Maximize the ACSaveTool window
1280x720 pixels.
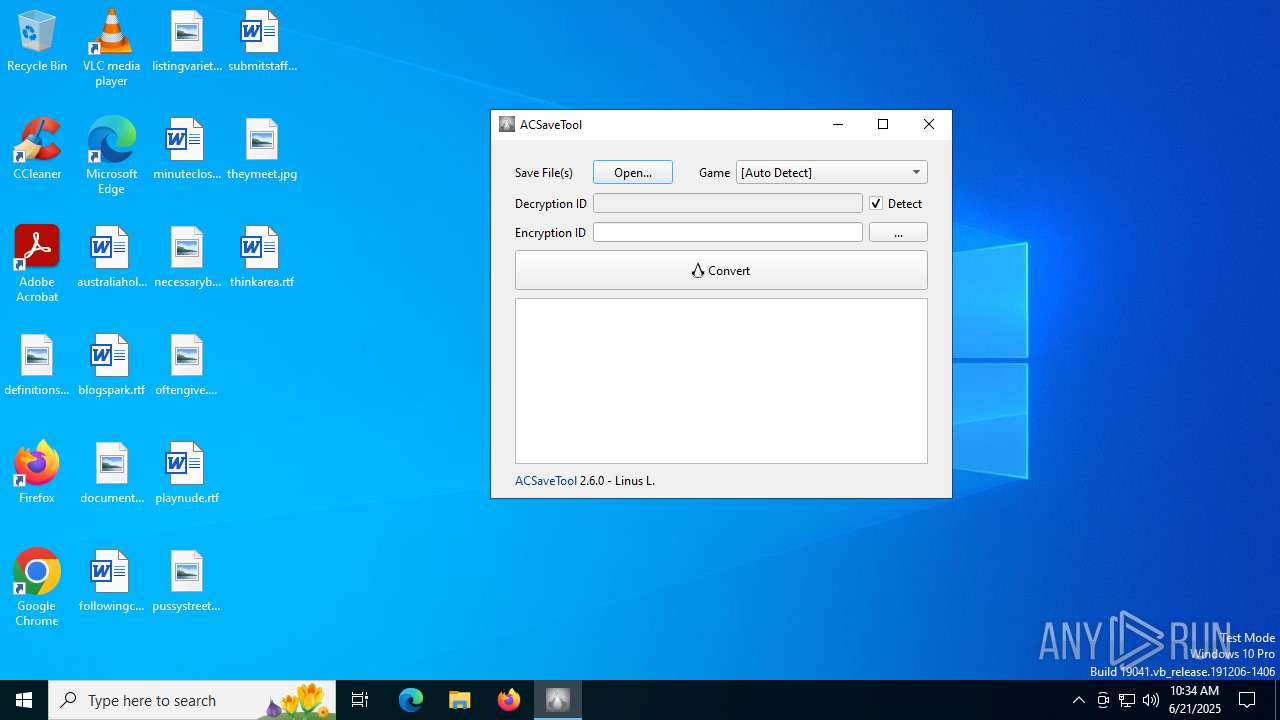pyautogui.click(x=883, y=125)
